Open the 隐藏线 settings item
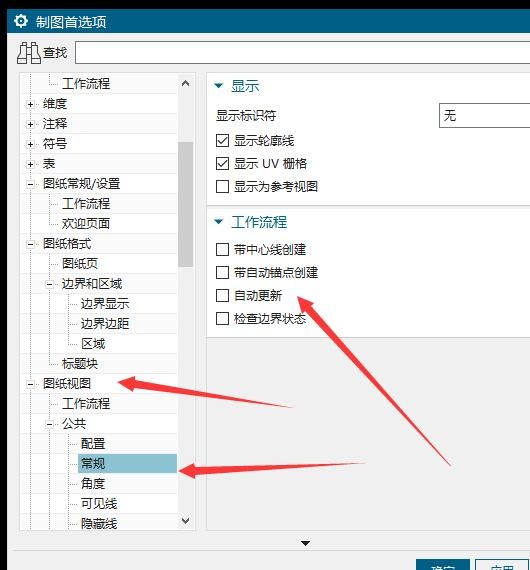This screenshot has height=570, width=530. point(99,523)
